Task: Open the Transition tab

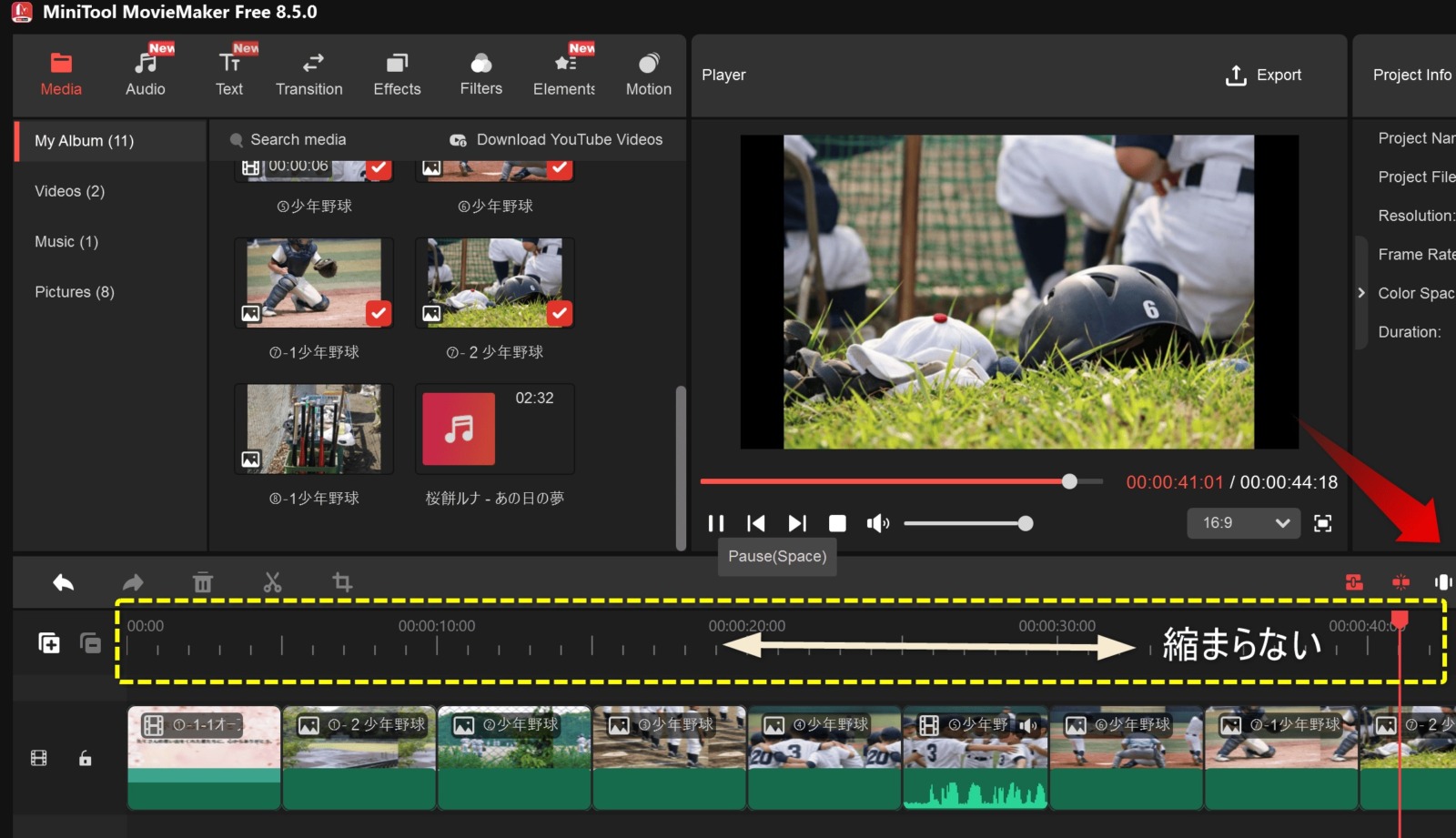Action: (309, 74)
